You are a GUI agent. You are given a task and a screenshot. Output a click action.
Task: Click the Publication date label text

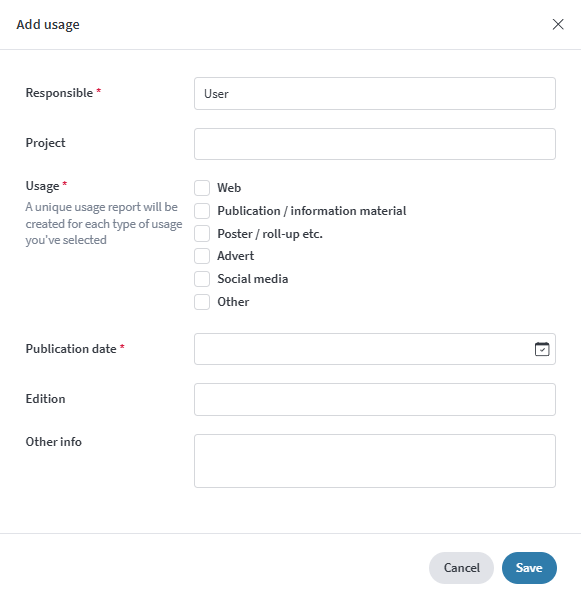pos(71,349)
